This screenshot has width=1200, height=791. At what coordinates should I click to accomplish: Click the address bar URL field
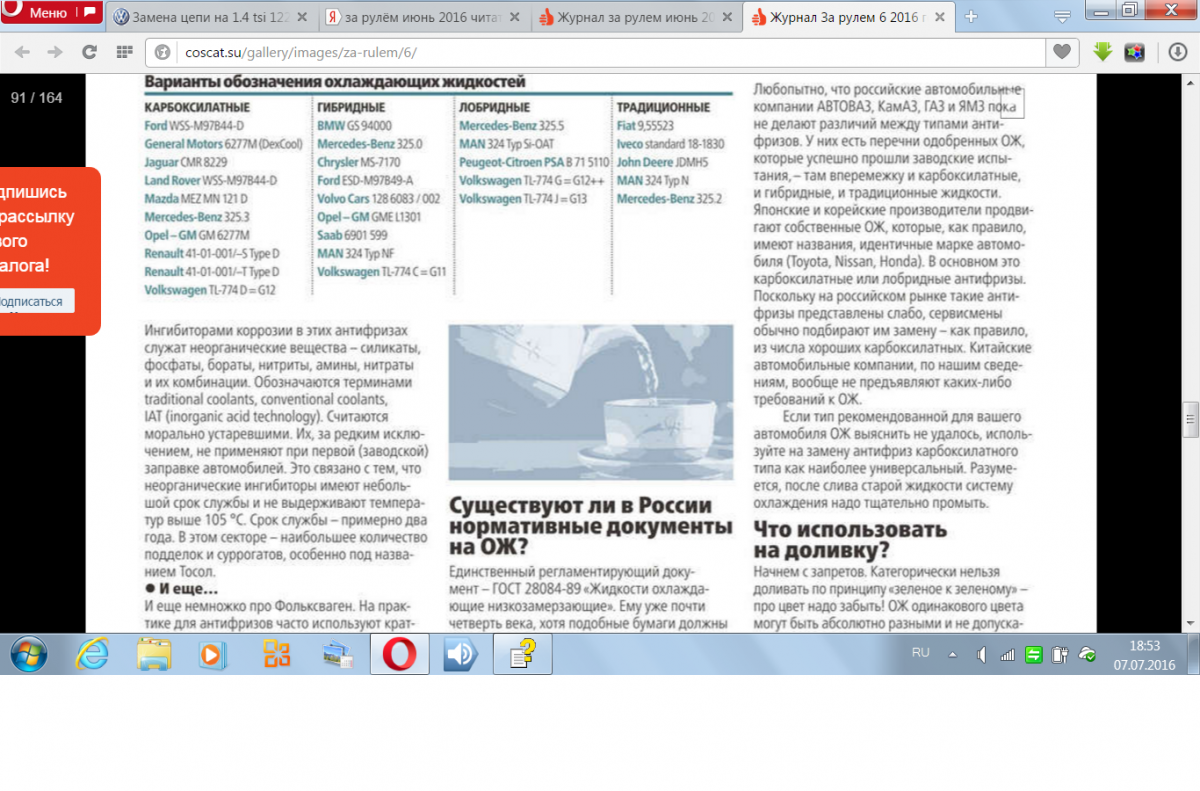[x=600, y=52]
